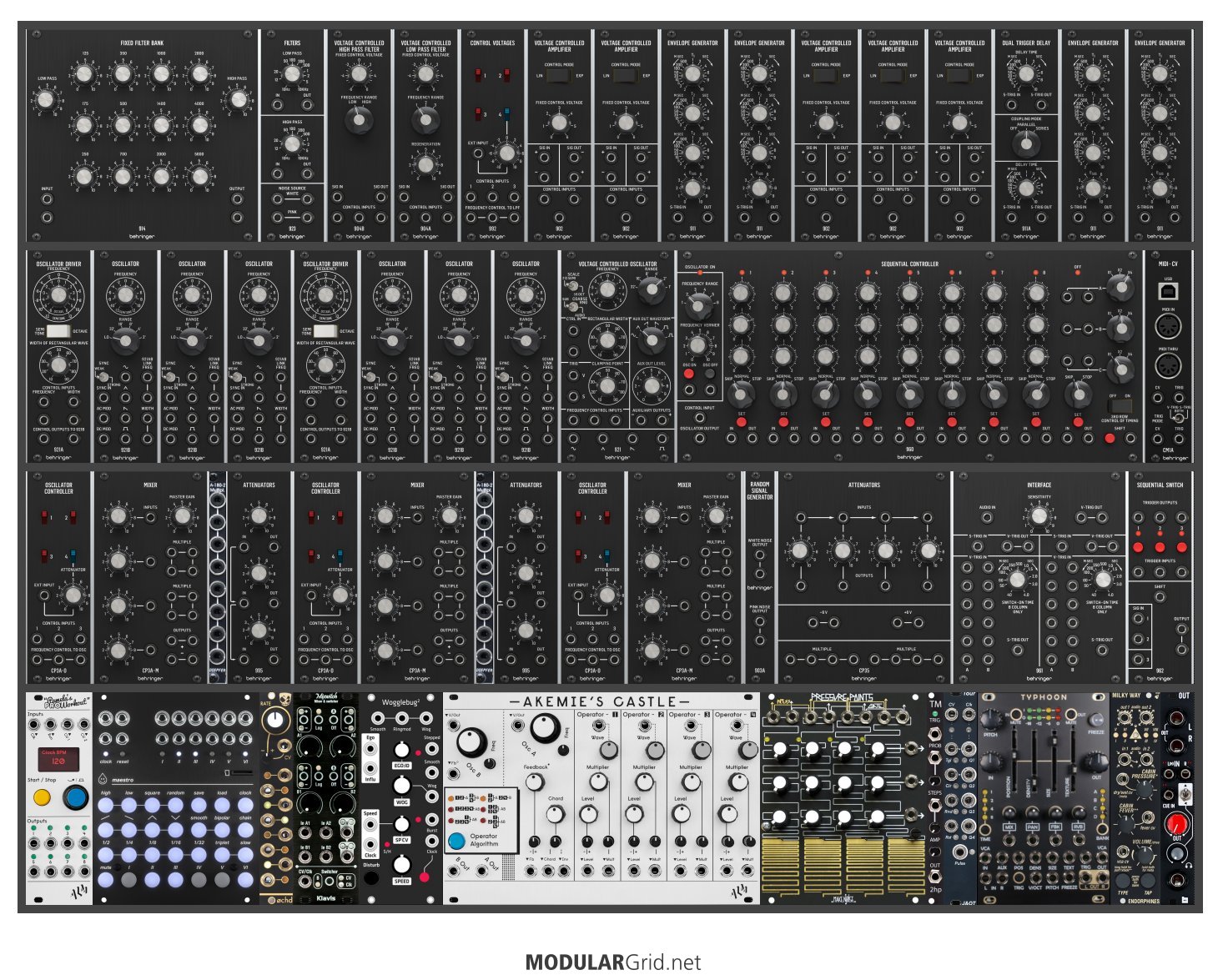The image size is (1228, 980).
Task: Click the blue encoder knob on Pamela's Workout
Action: pyautogui.click(x=75, y=798)
